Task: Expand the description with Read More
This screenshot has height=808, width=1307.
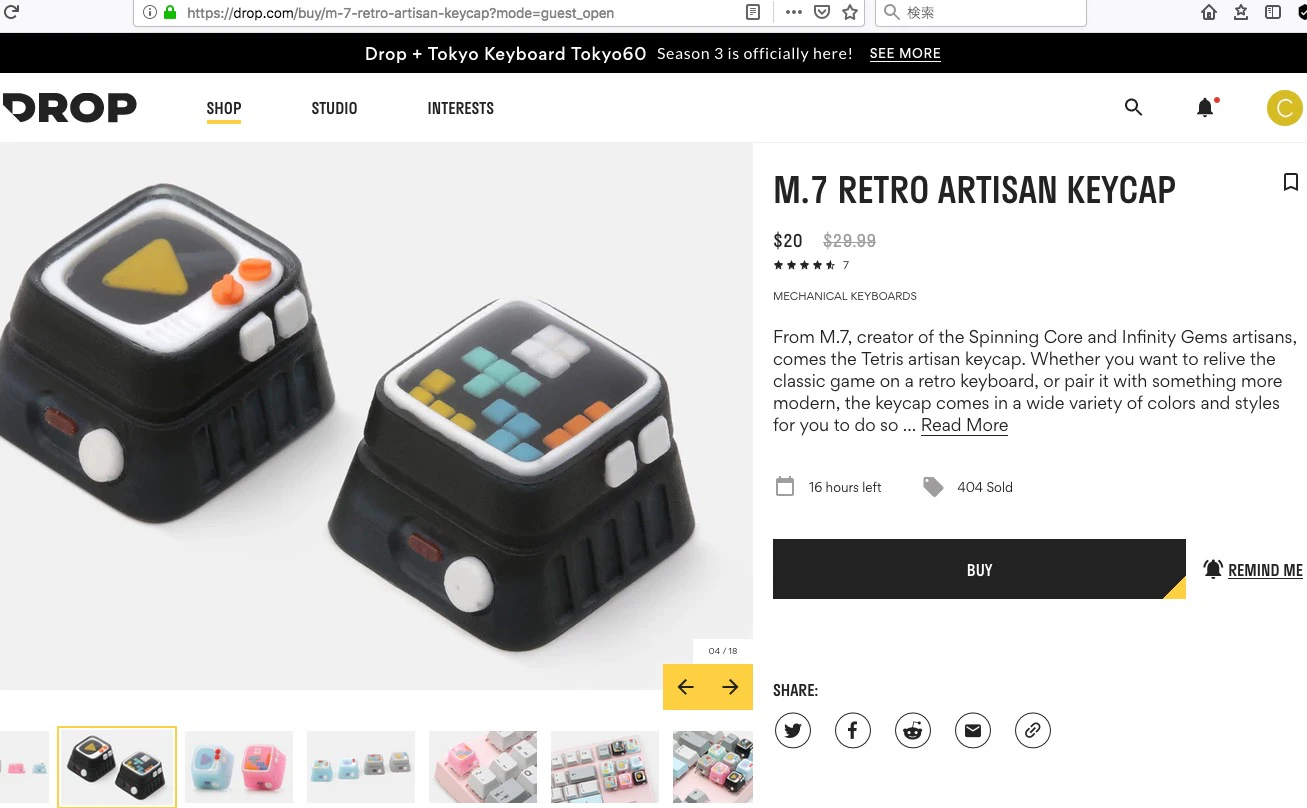Action: point(964,425)
